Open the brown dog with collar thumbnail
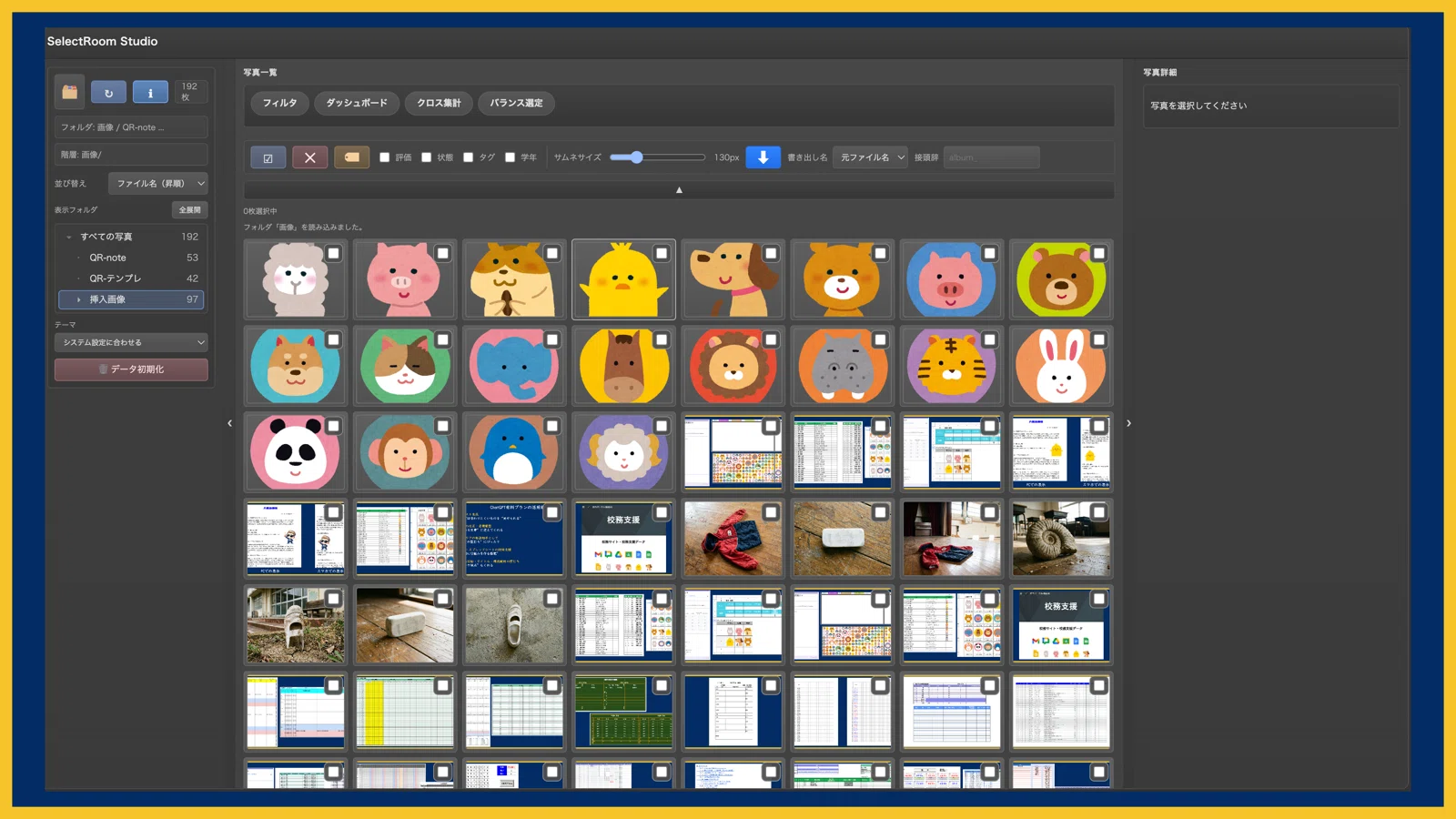 tap(733, 279)
